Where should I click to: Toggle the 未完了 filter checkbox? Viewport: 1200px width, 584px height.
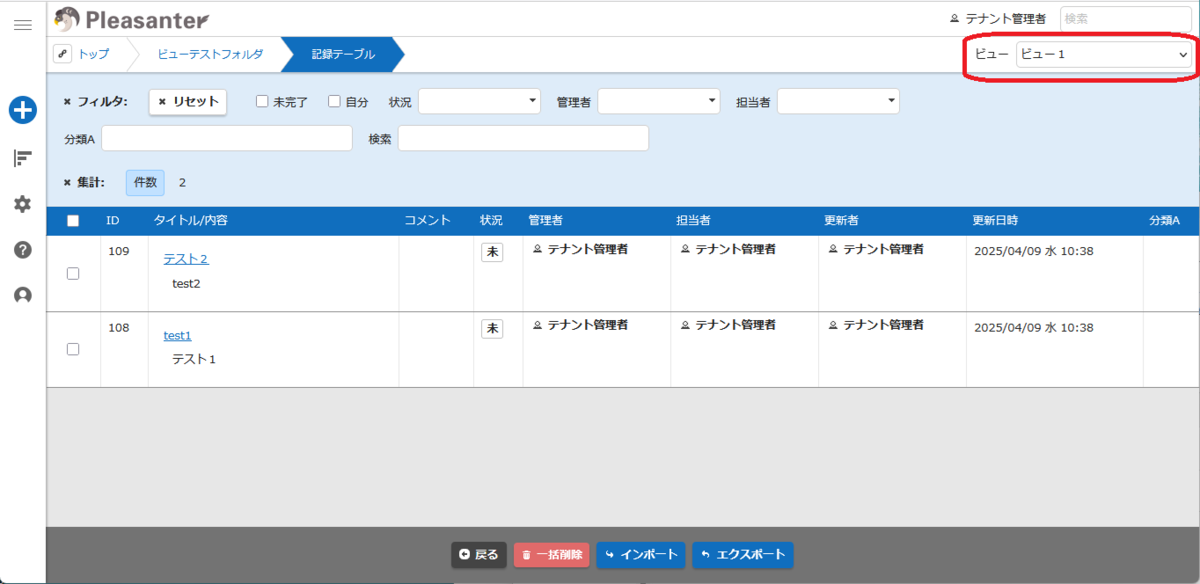(262, 101)
